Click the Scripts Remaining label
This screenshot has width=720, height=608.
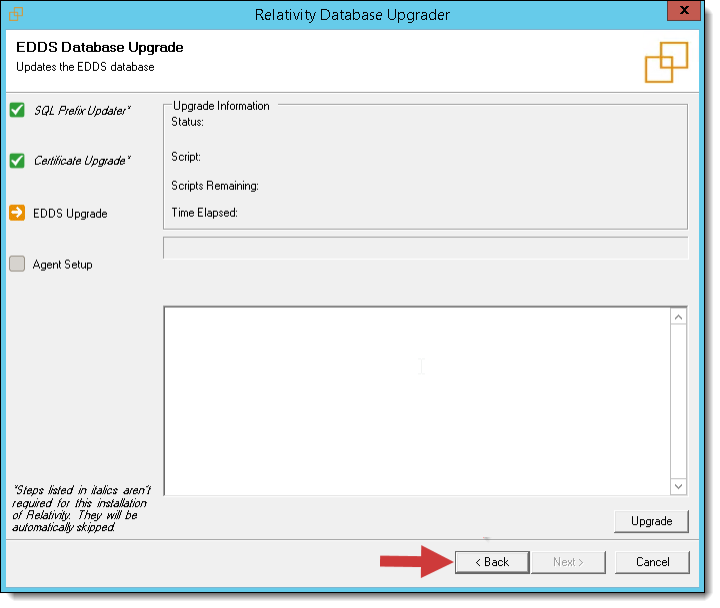[x=215, y=186]
